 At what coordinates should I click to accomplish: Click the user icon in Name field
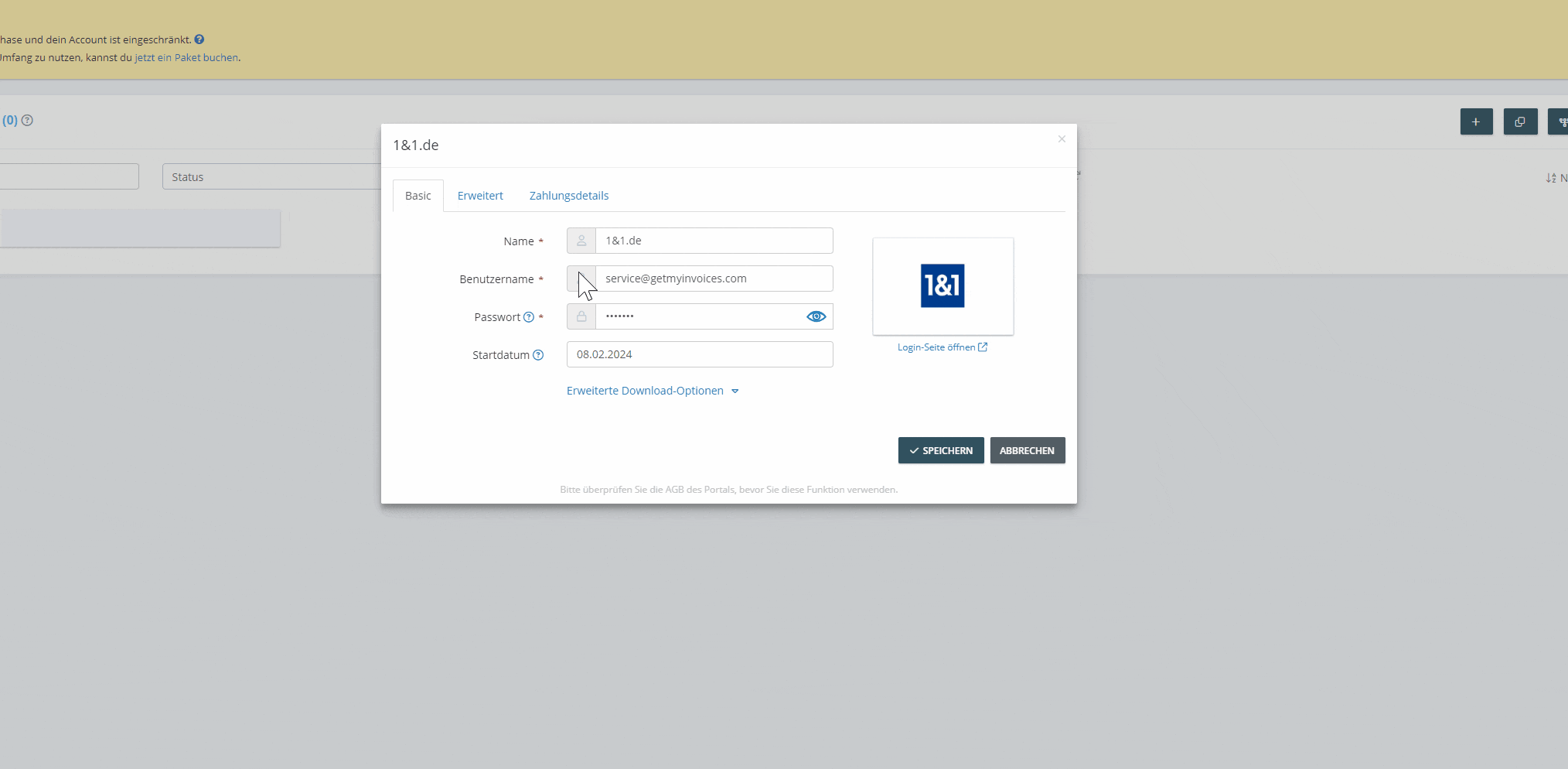[x=581, y=241]
